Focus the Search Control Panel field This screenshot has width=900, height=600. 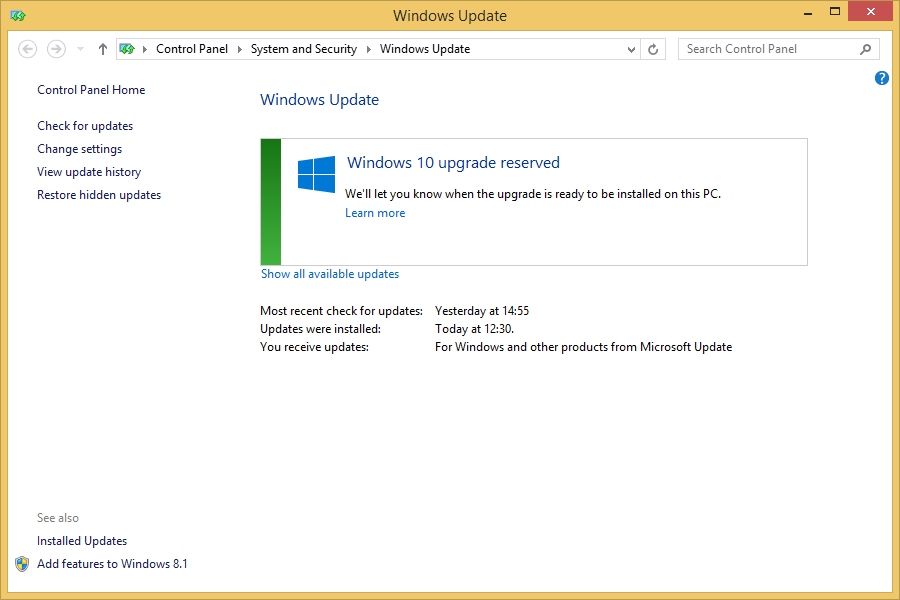[x=778, y=49]
